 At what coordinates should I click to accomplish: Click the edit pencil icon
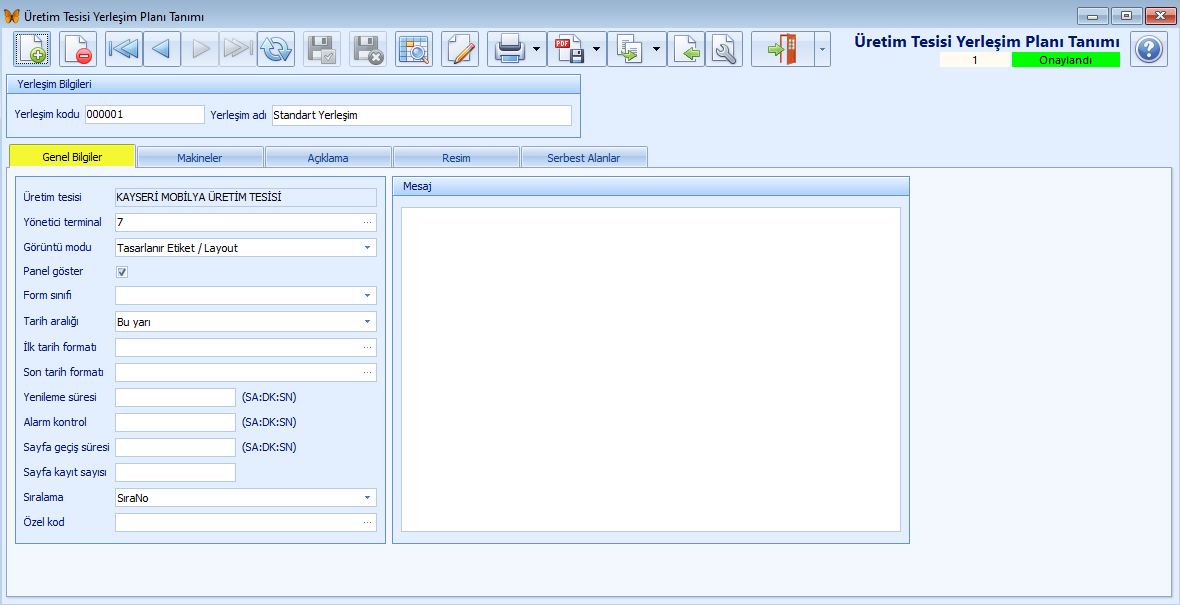(460, 50)
